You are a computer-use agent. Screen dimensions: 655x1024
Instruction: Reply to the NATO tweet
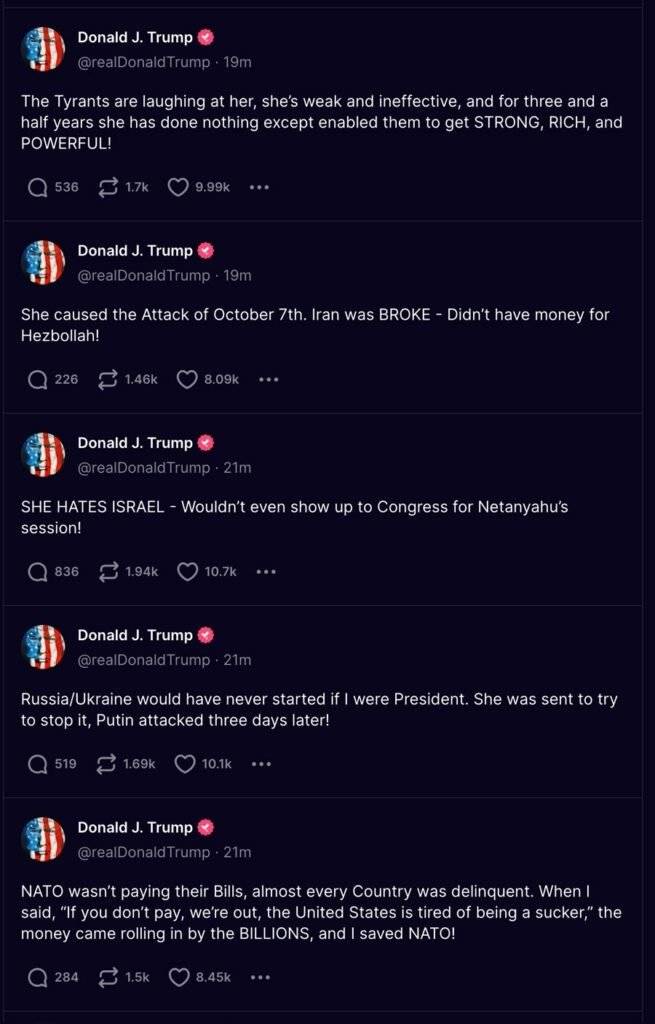coord(39,977)
